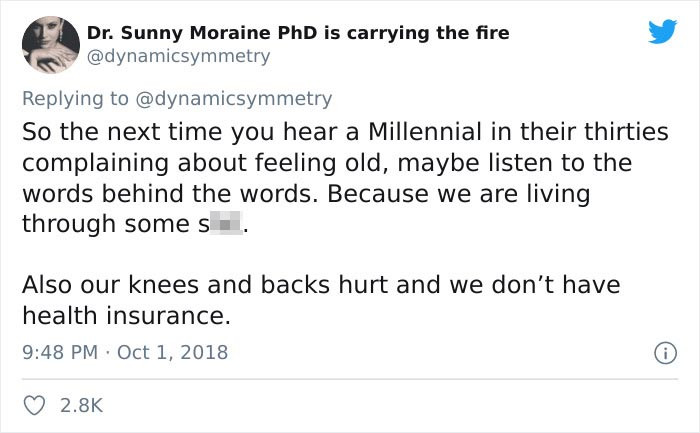Open the circled info icon
The width and height of the screenshot is (700, 433).
(x=665, y=353)
